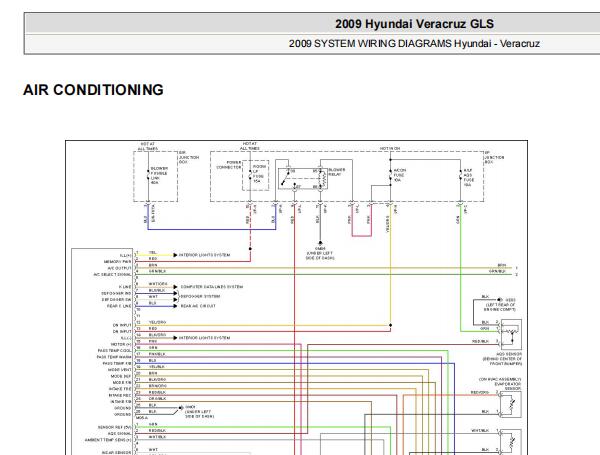Click the 'AQS SIGNAL' pin label
Screen dimensions: 600x455
[x=119, y=434]
